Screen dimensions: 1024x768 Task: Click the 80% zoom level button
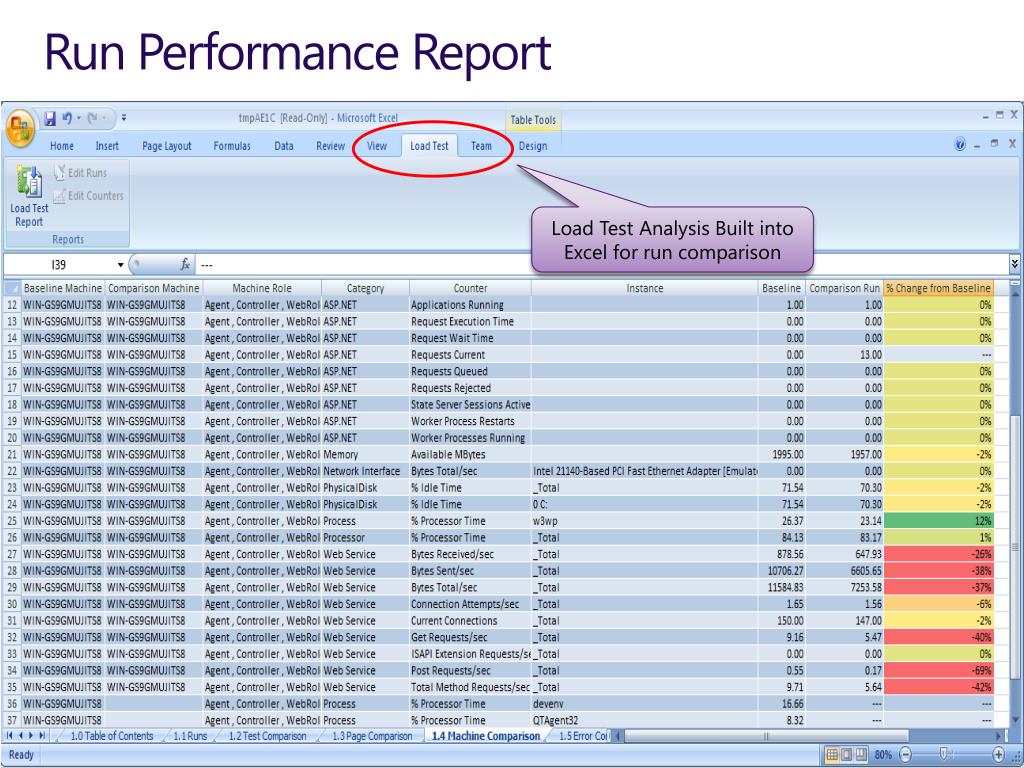point(883,754)
